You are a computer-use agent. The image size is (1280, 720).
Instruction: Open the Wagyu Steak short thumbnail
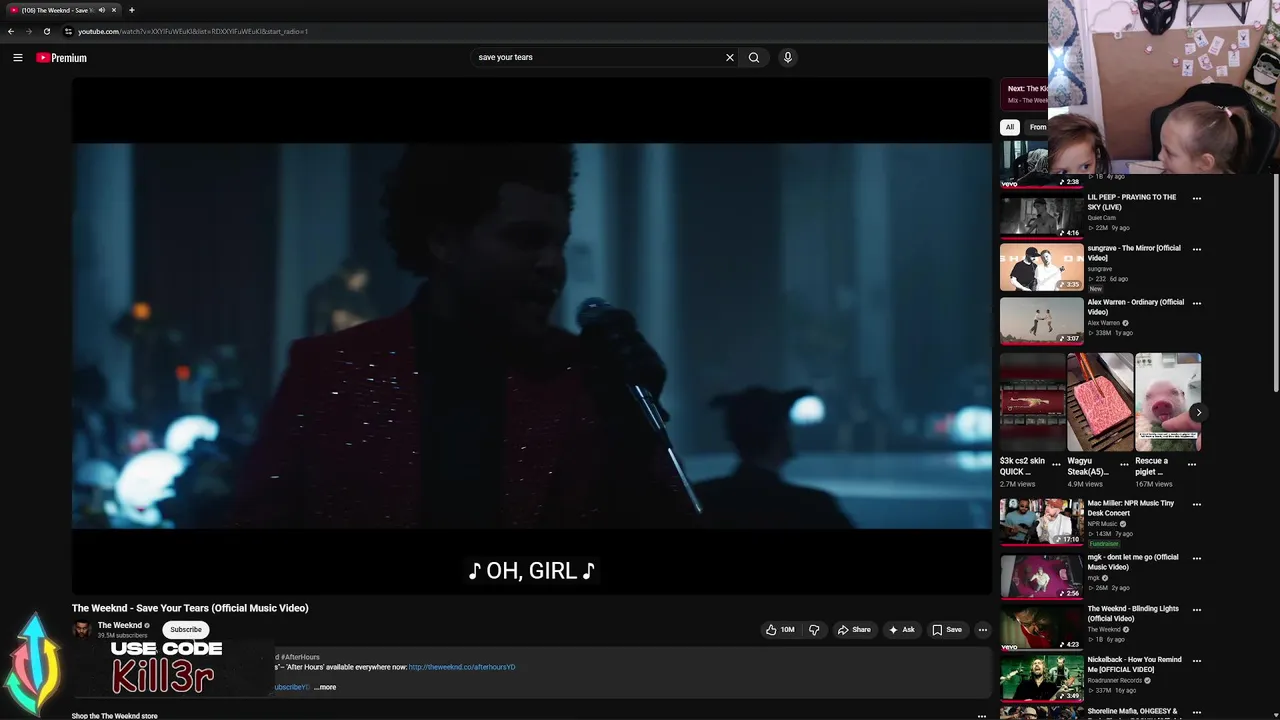tap(1100, 402)
